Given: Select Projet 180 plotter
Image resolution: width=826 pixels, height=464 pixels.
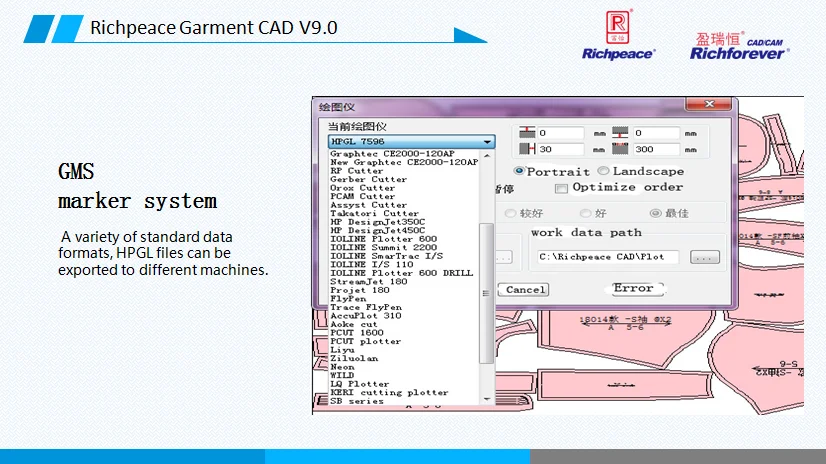Looking at the screenshot, I should click(x=360, y=290).
